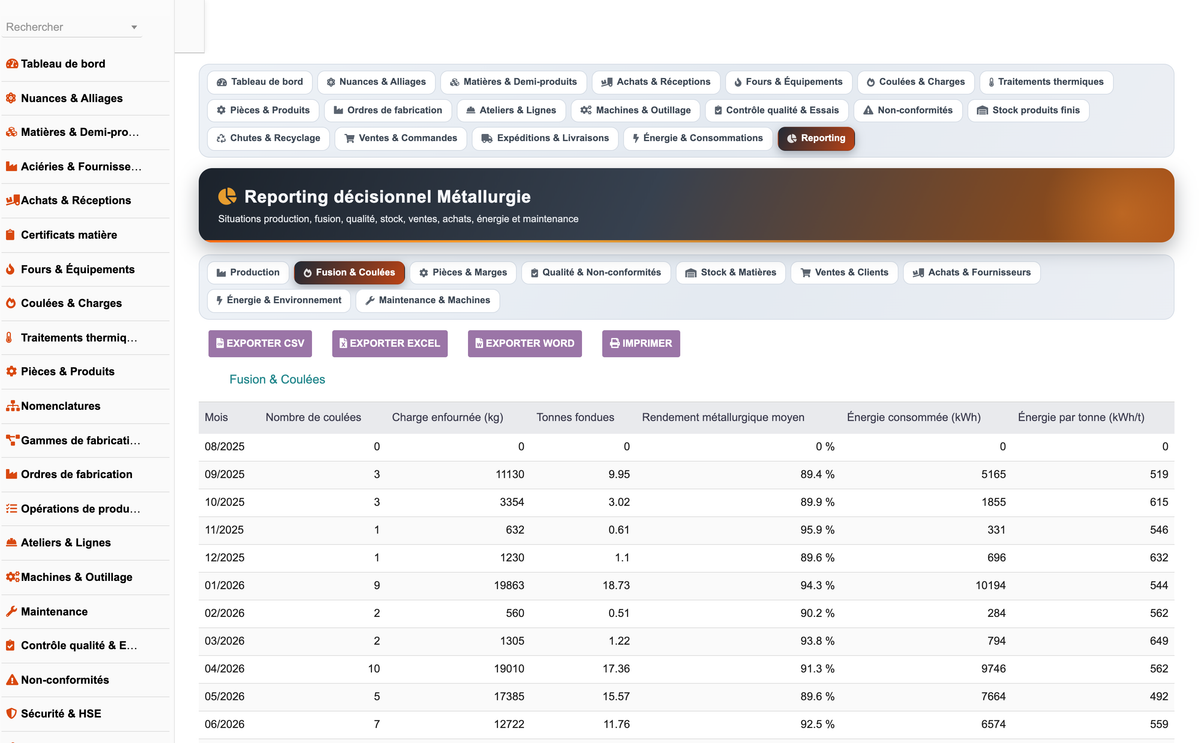Switch to Stock & Matières report tab
This screenshot has height=743, width=1200.
pos(731,272)
